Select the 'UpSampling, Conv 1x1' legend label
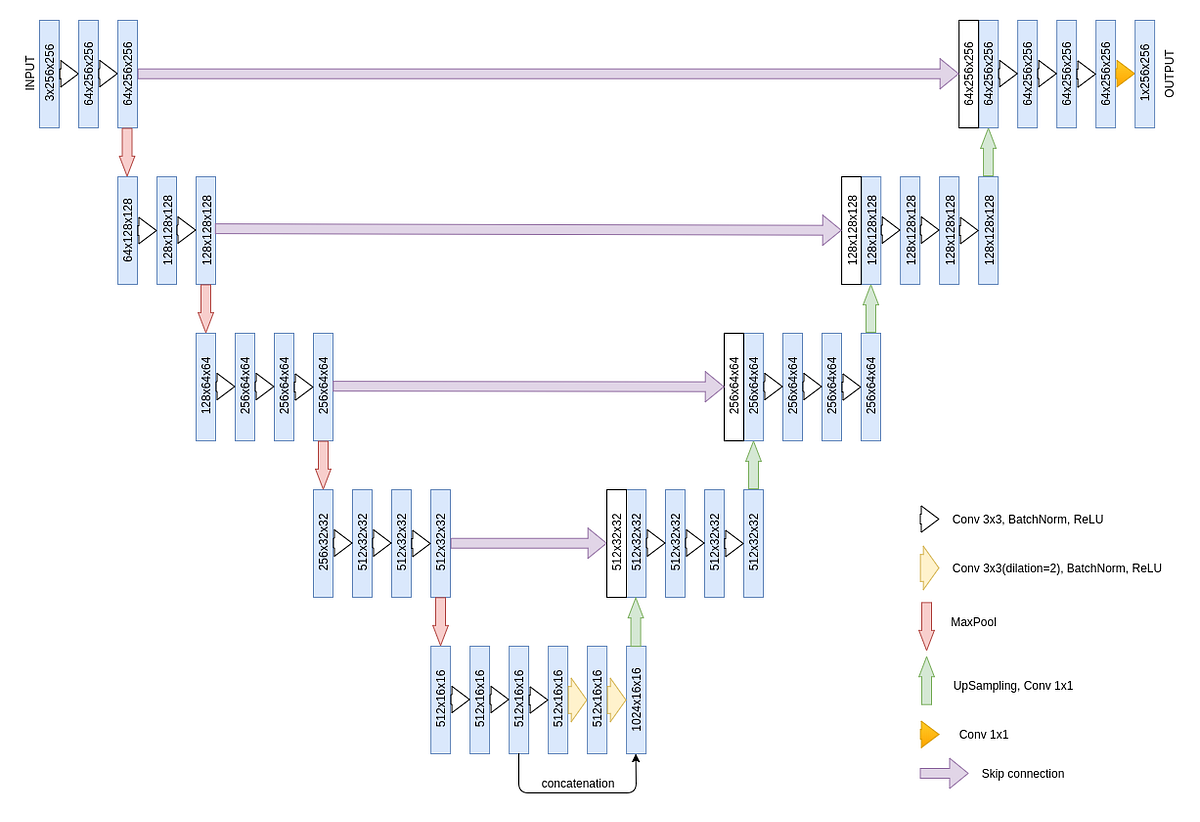Screen dimensions: 1200x822 click(x=1011, y=685)
